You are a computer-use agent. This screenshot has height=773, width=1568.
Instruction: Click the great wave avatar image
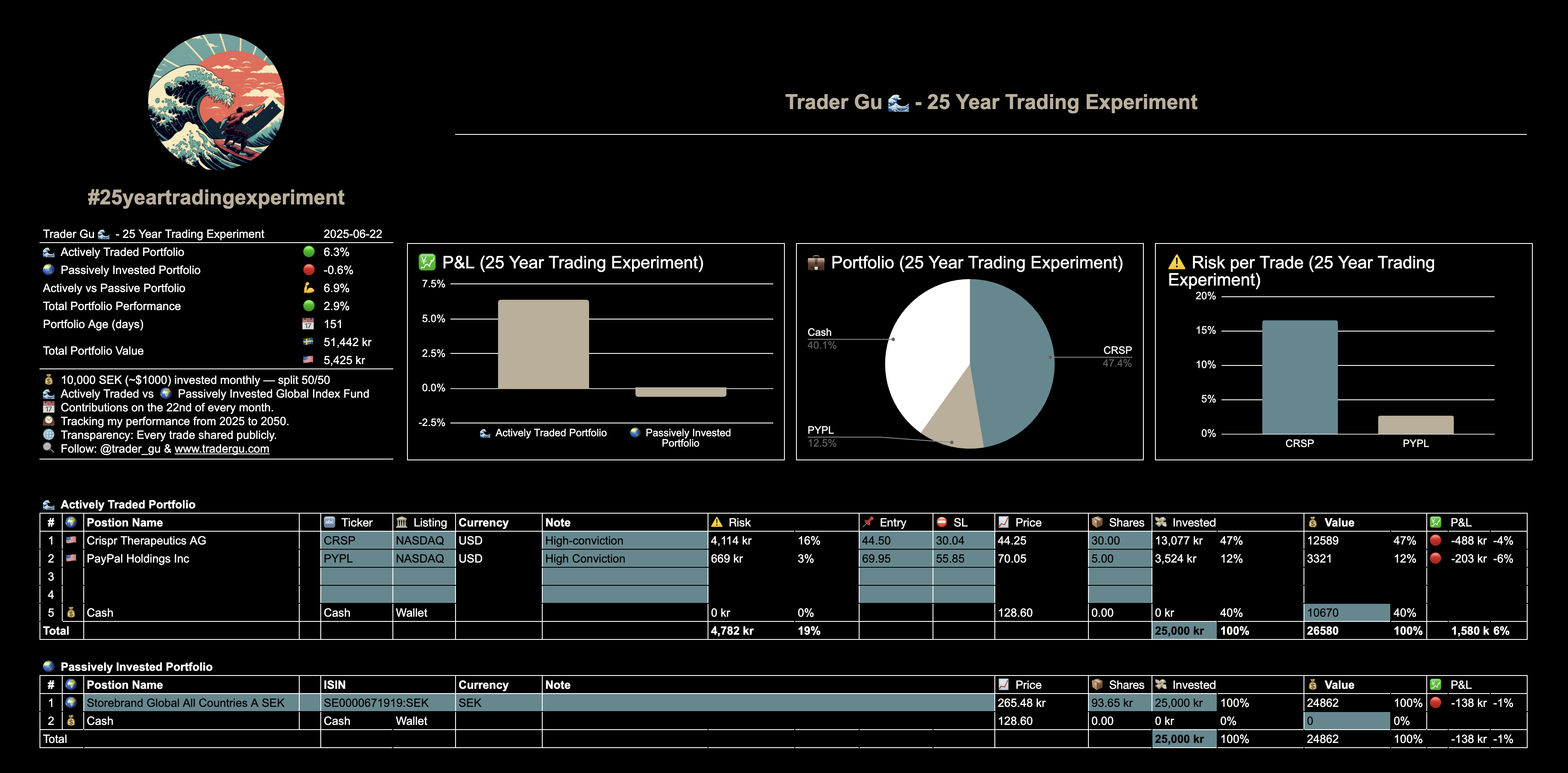pyautogui.click(x=216, y=102)
